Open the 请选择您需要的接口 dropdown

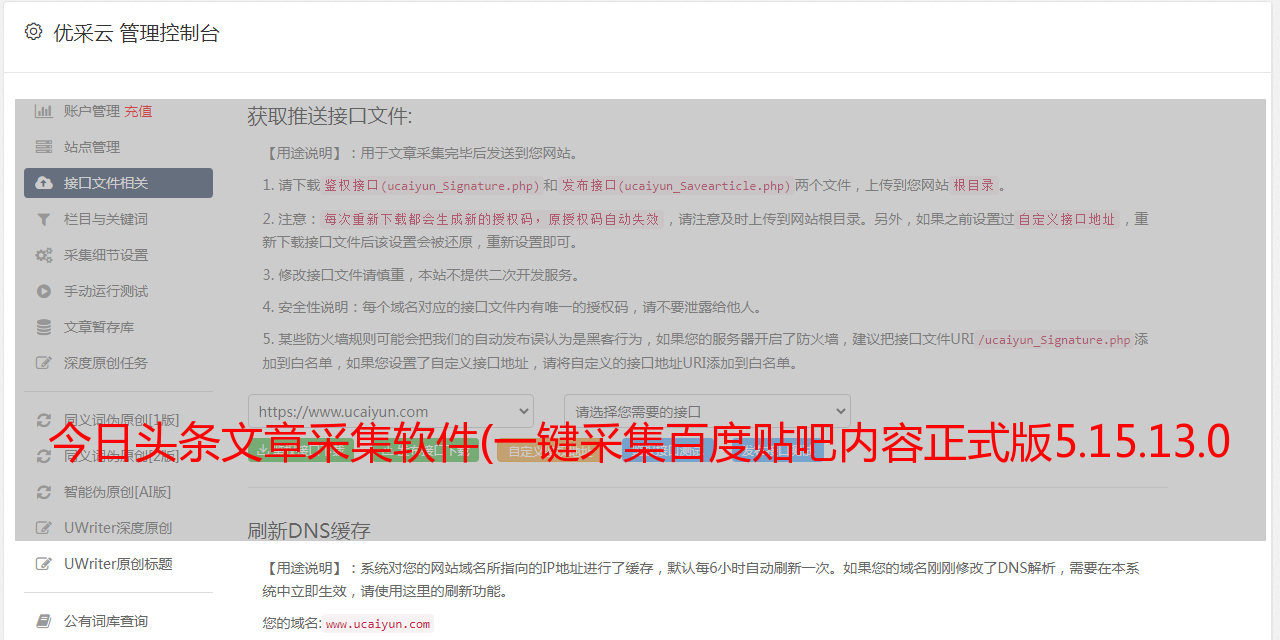pos(707,411)
